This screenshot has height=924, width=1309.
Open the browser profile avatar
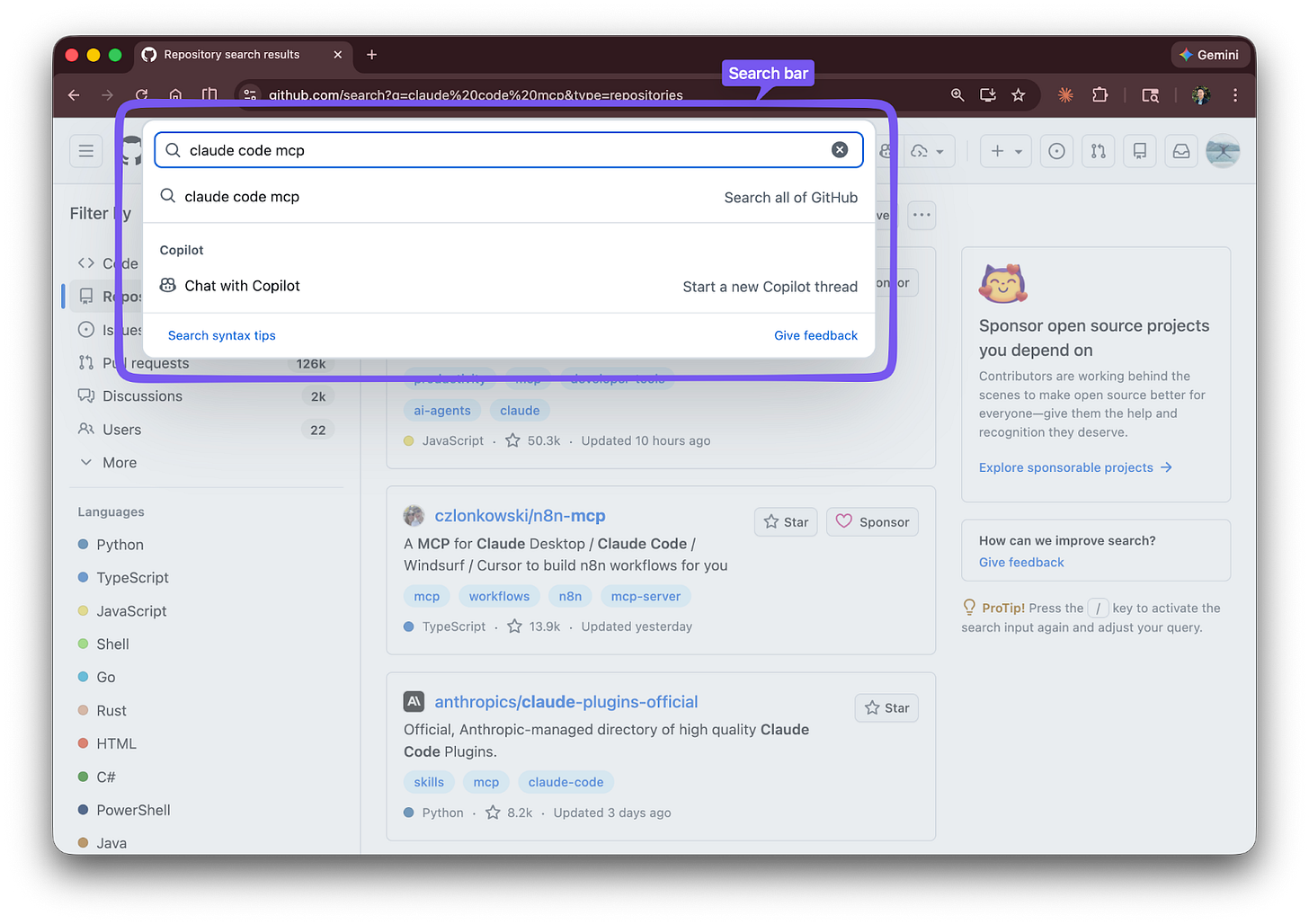(x=1200, y=95)
